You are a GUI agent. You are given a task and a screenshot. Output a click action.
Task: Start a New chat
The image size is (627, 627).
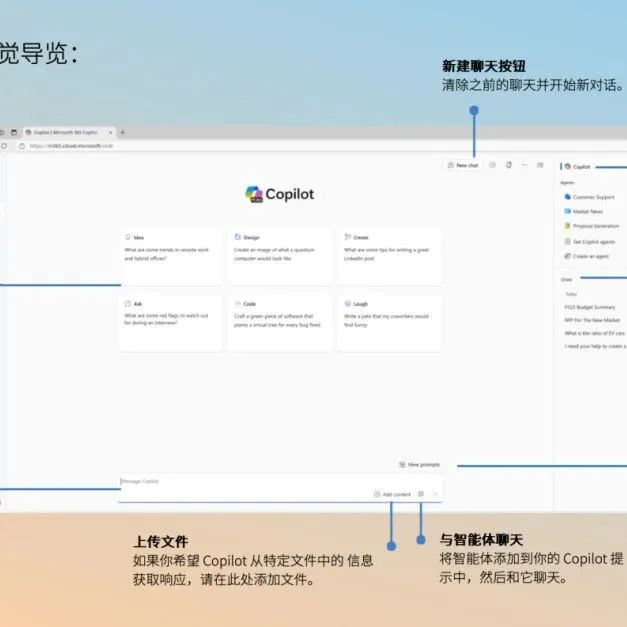coord(463,165)
